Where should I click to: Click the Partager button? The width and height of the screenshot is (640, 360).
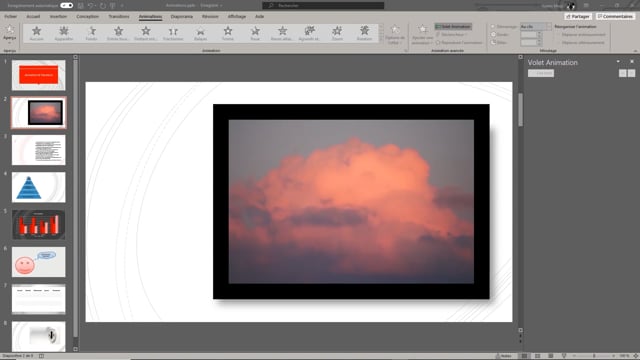(x=578, y=16)
